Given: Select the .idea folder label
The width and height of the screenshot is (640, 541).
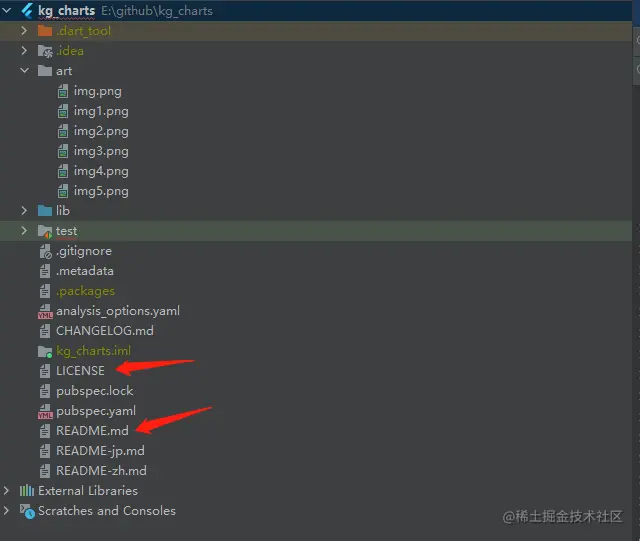Looking at the screenshot, I should click(x=70, y=51).
